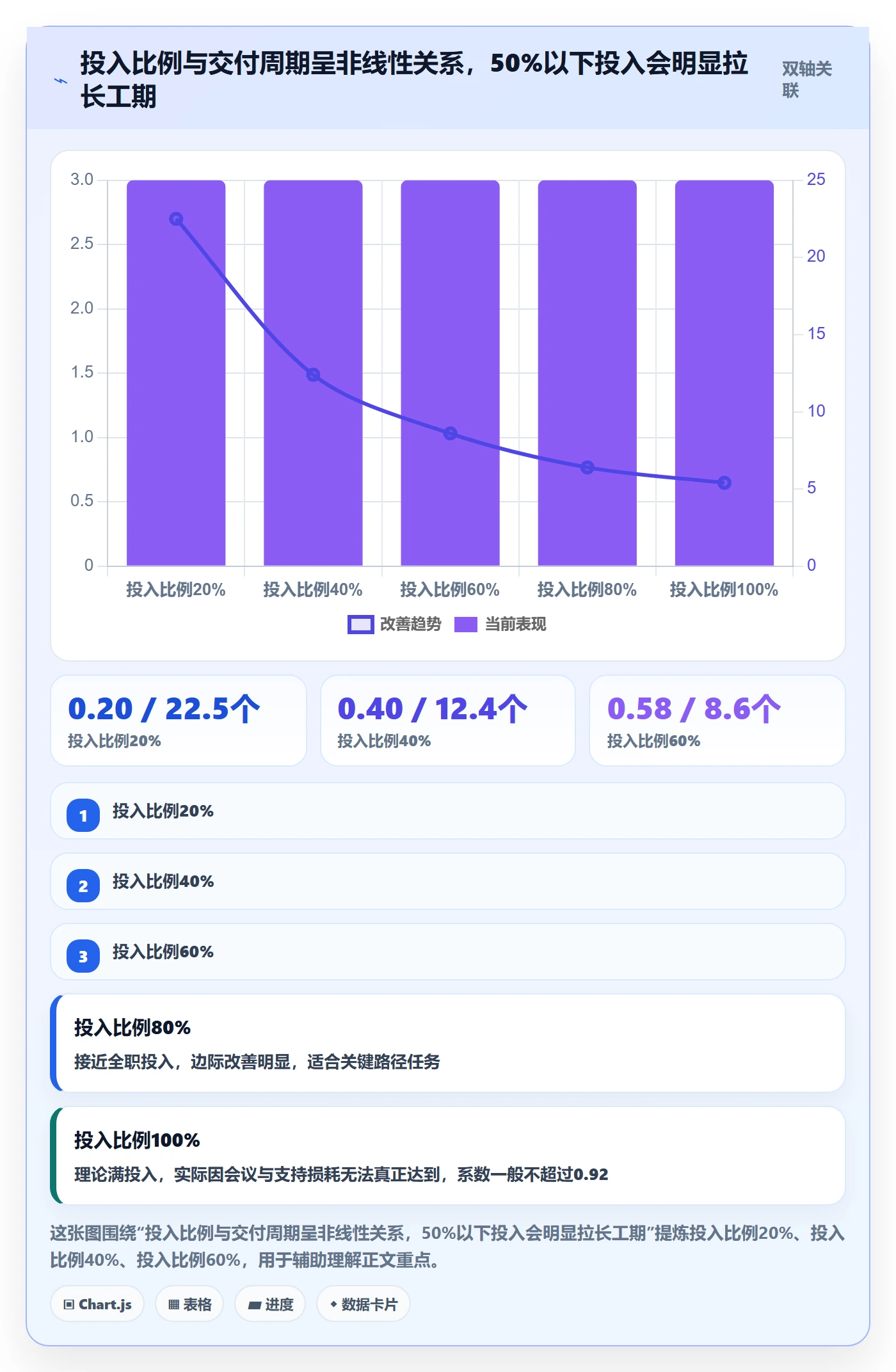Select list row 投入比例40%
Screen dimensions: 896x1372
click(x=448, y=881)
